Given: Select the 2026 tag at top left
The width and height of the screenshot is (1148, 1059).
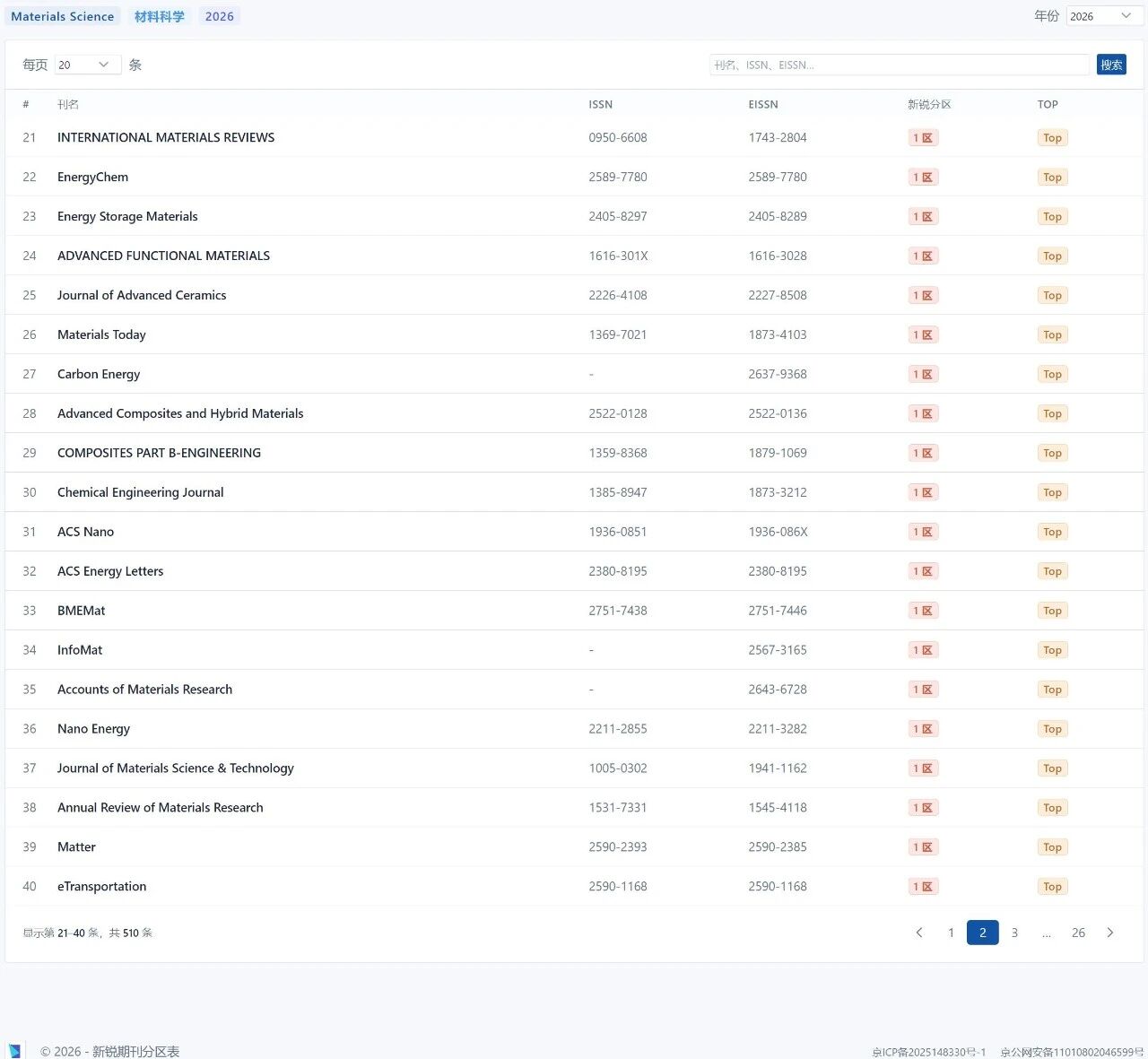Looking at the screenshot, I should click(x=219, y=16).
